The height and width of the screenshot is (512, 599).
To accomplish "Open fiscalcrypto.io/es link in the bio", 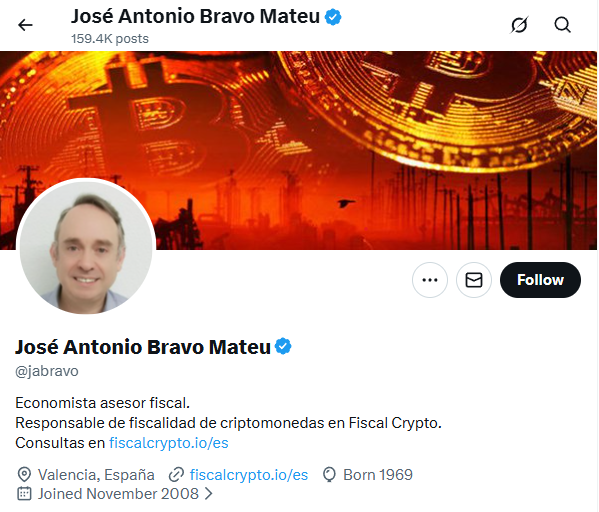I will pyautogui.click(x=169, y=443).
